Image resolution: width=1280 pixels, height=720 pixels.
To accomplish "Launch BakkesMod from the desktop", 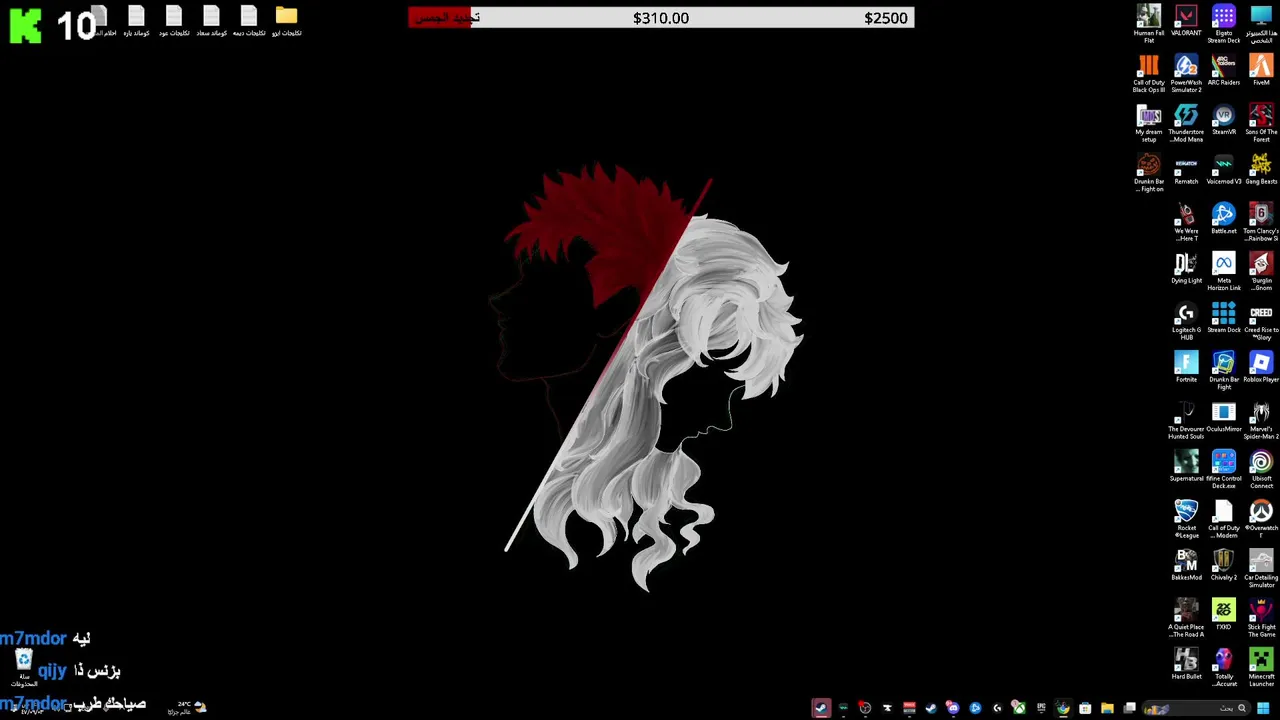I will tap(1186, 565).
